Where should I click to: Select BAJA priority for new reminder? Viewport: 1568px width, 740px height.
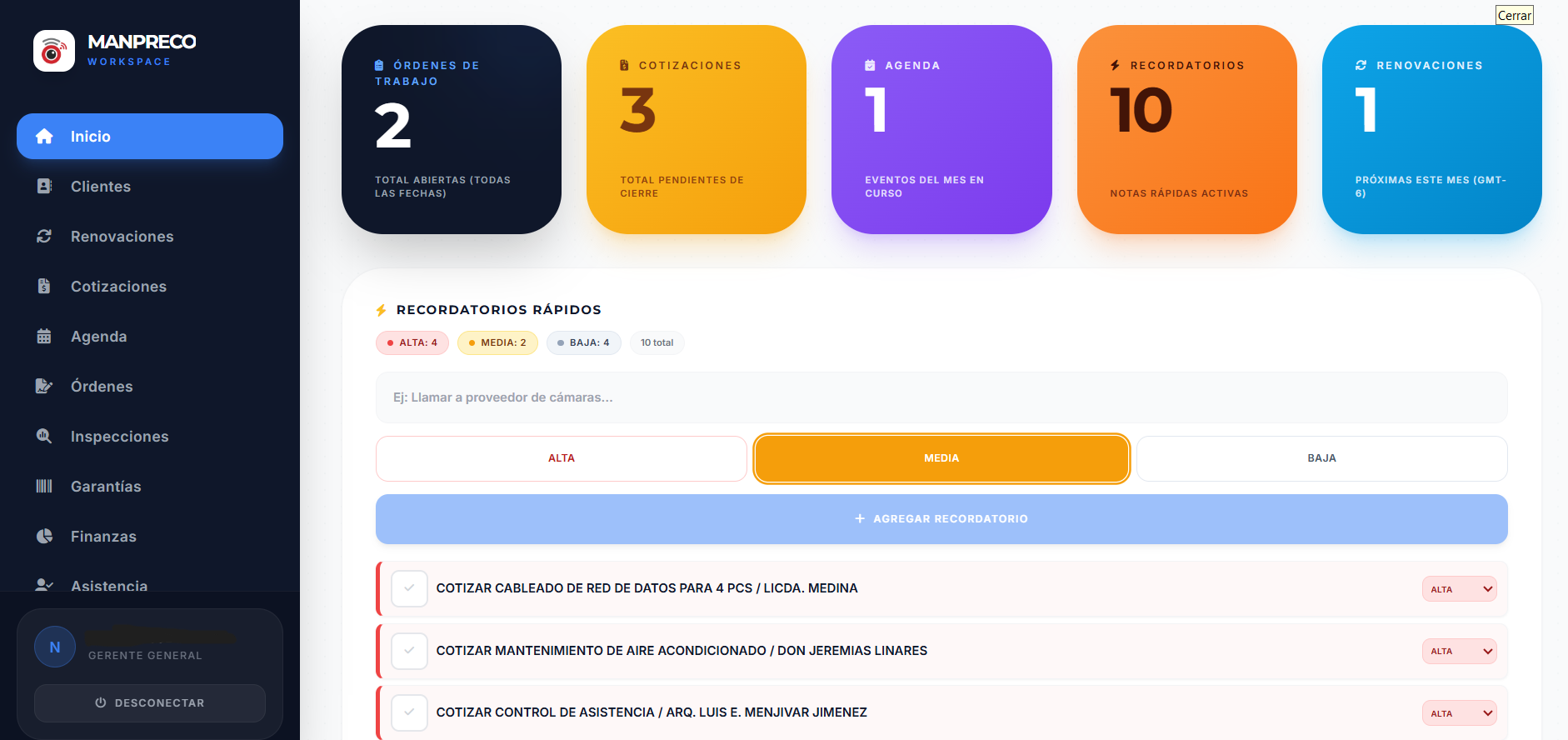click(x=1322, y=458)
